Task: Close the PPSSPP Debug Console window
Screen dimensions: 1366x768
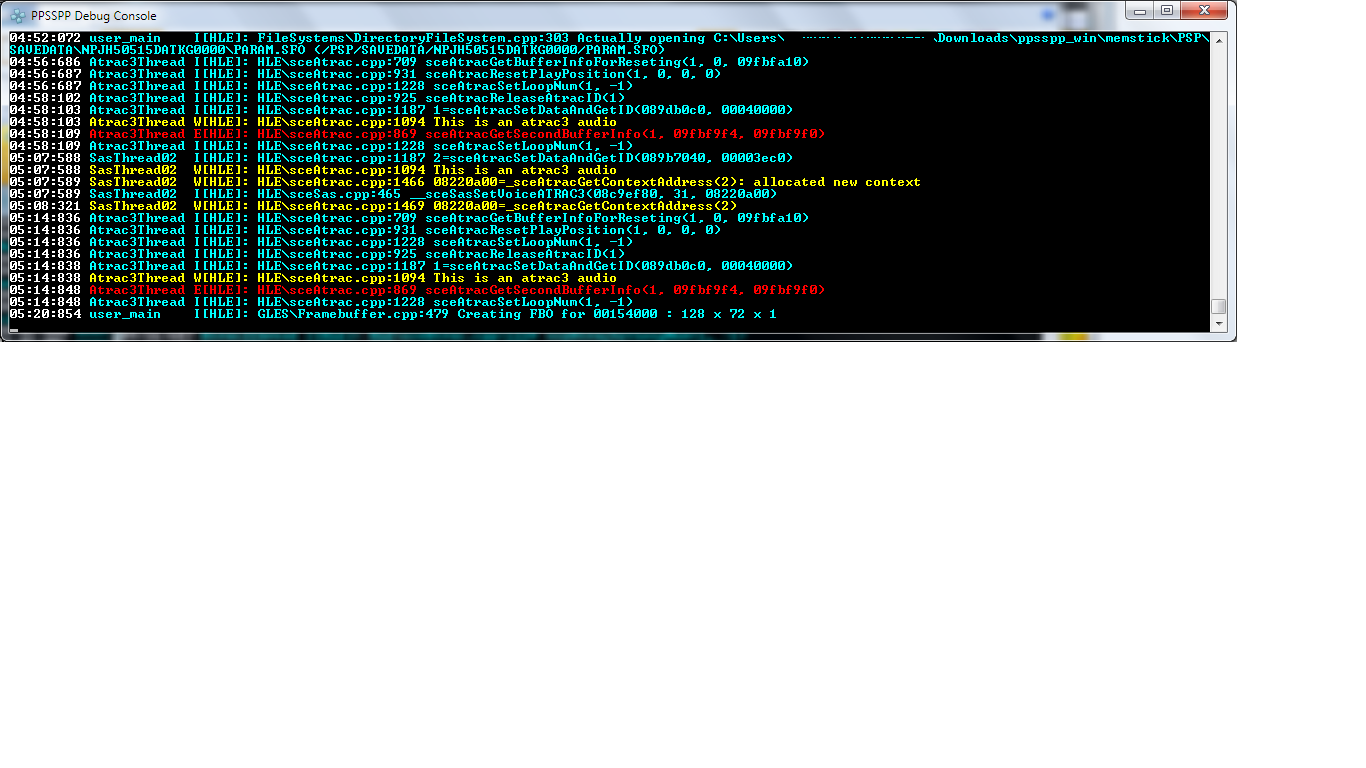Action: pyautogui.click(x=1204, y=10)
